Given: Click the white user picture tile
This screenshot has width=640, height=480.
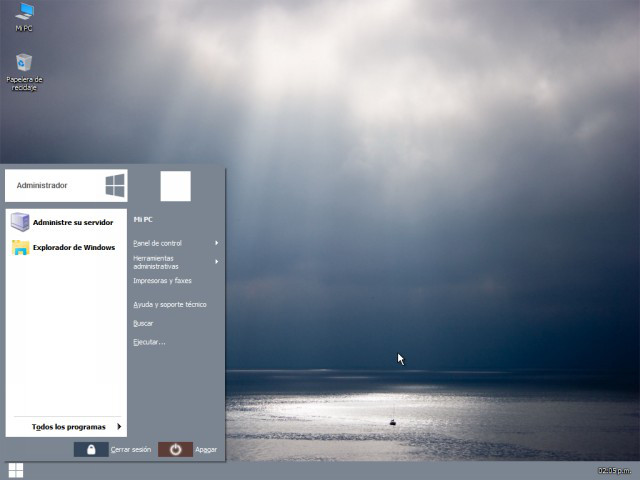Looking at the screenshot, I should [x=176, y=186].
